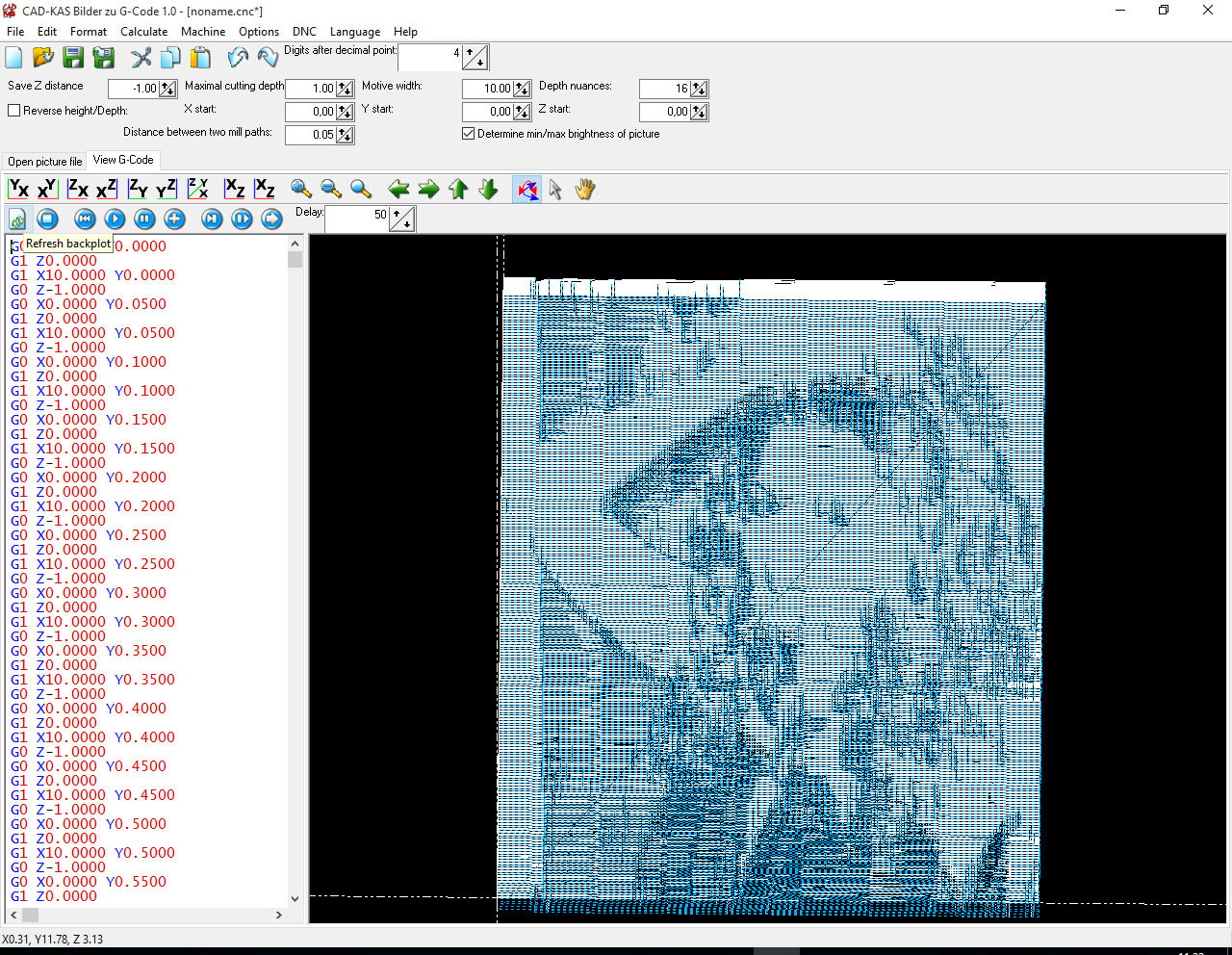Screen dimensions: 1232x955
Task: Select the zoom in magnifier
Action: coord(301,190)
